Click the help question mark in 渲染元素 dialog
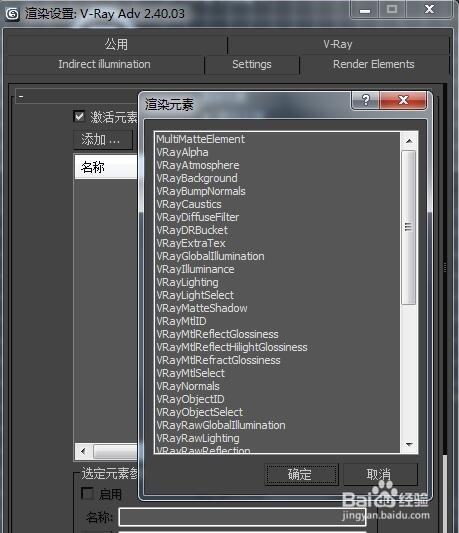This screenshot has height=533, width=459. [x=366, y=100]
